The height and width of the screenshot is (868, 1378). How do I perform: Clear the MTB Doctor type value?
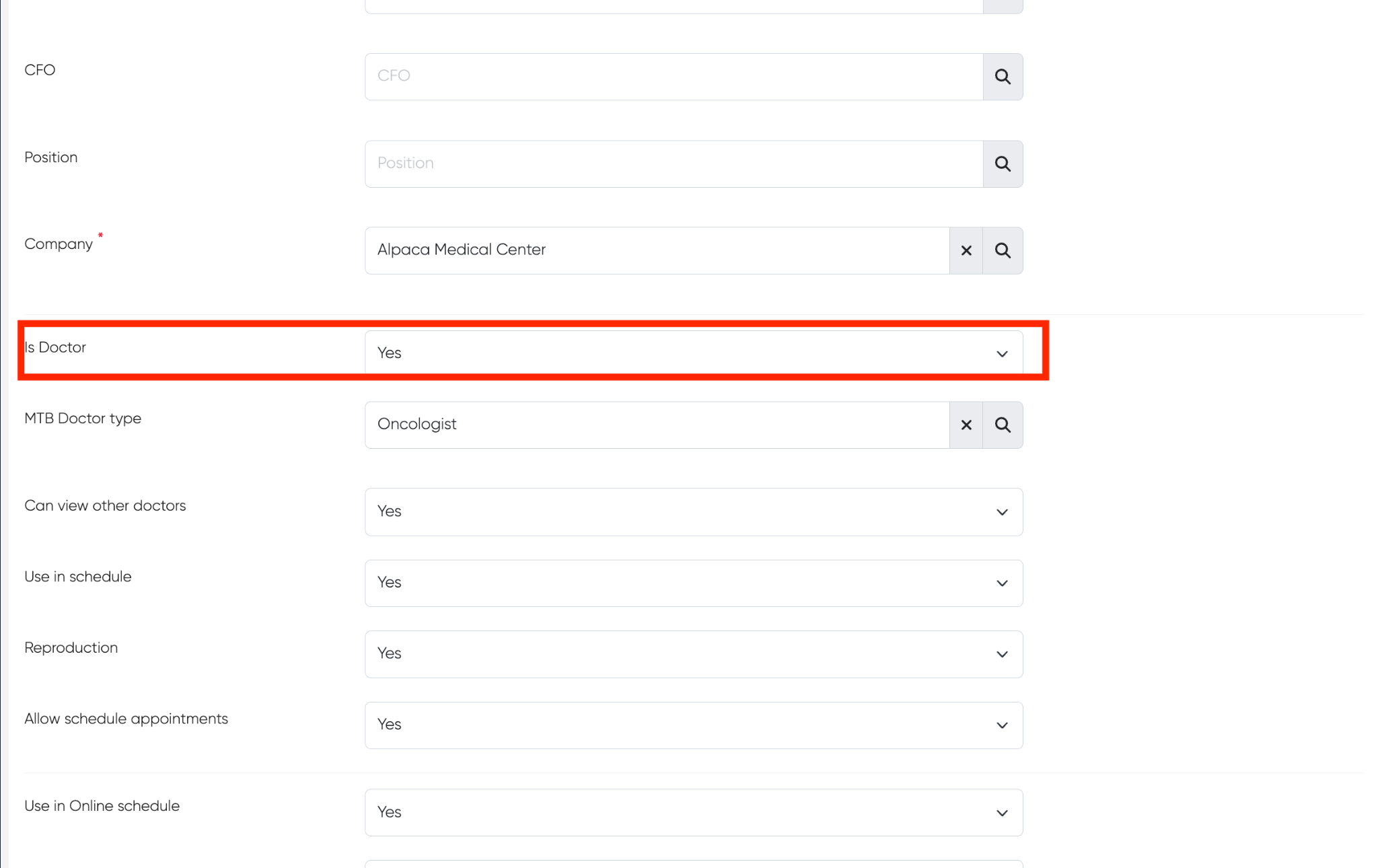966,425
